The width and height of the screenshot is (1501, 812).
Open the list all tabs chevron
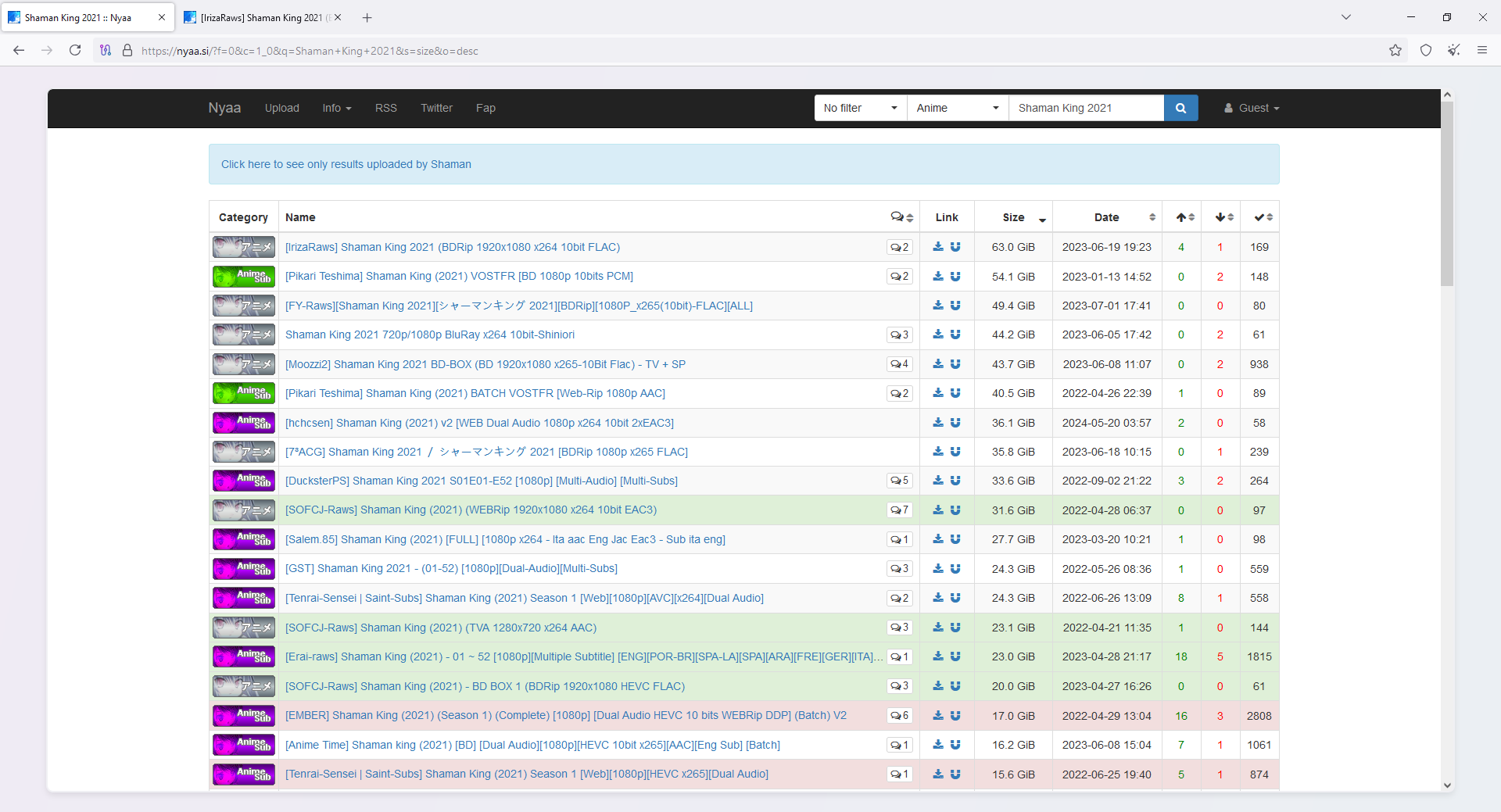1346,17
